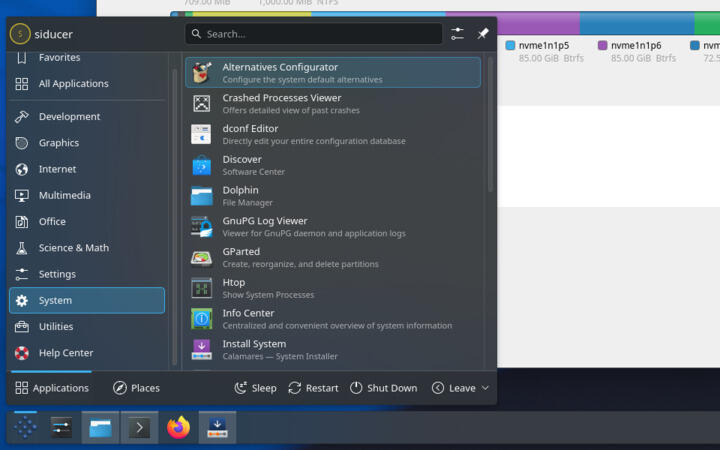Click the Shut Down button
This screenshot has height=450, width=720.
click(x=383, y=388)
